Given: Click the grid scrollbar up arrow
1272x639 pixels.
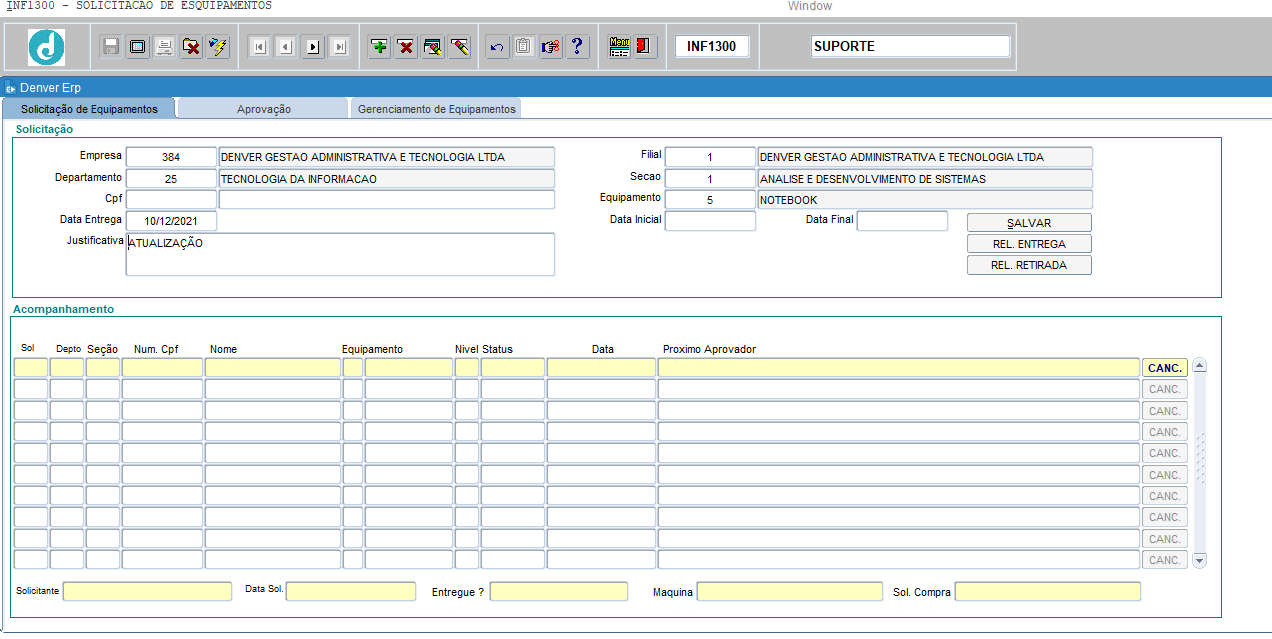Looking at the screenshot, I should pos(1200,366).
